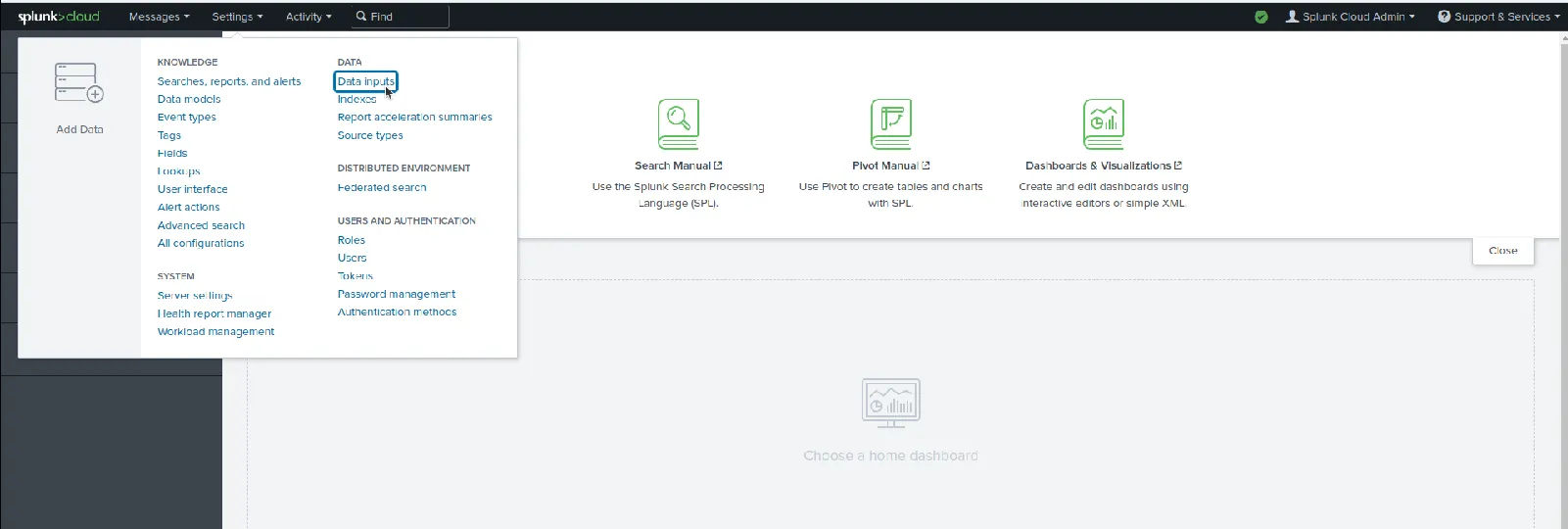
Task: Open Workload management
Action: [215, 331]
